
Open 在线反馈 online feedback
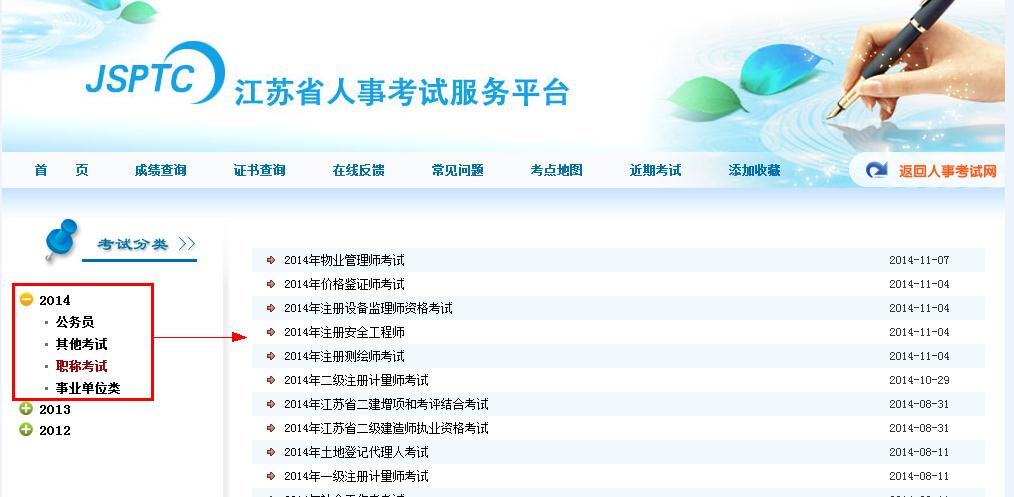[358, 171]
